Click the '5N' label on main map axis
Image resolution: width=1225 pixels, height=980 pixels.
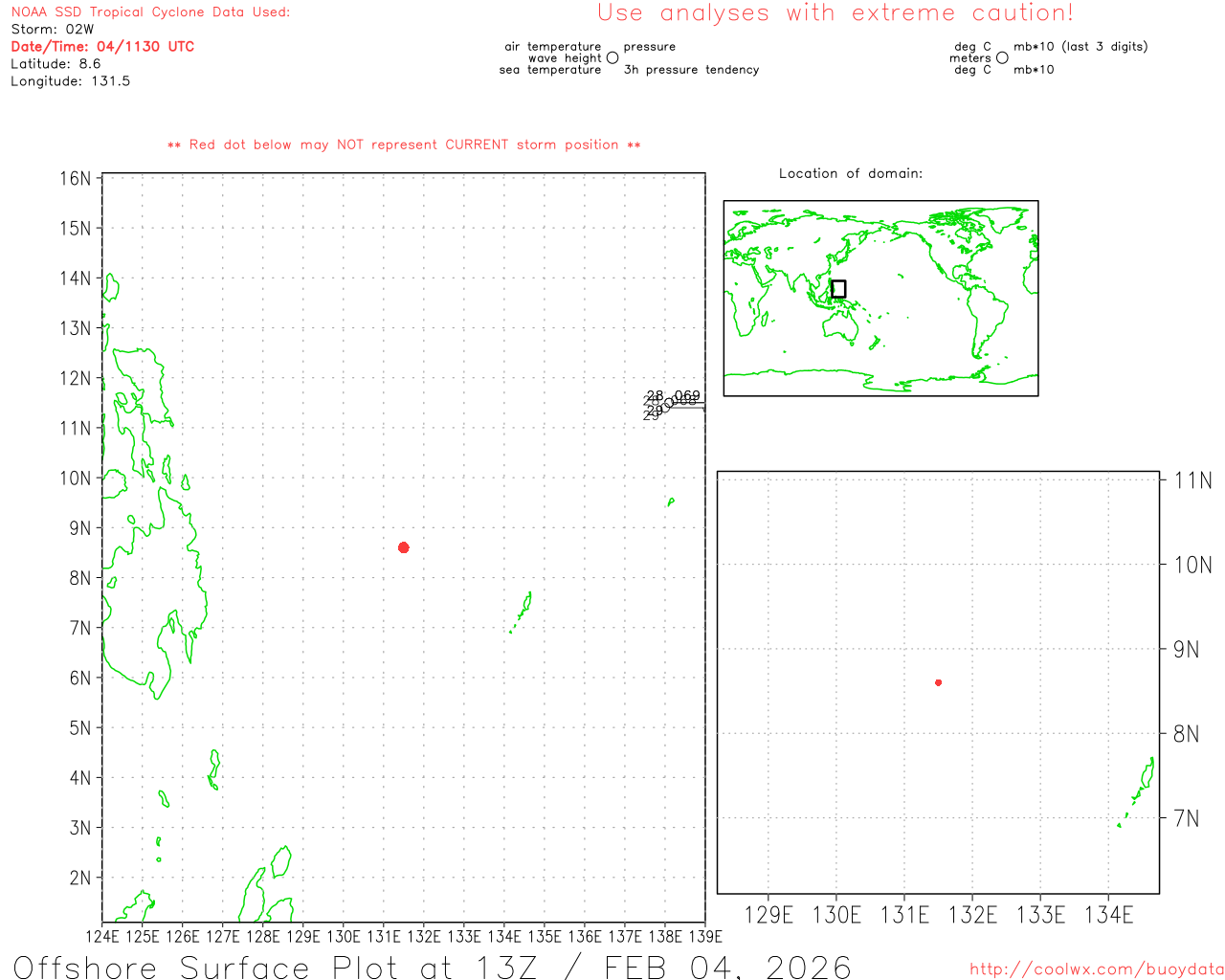(80, 728)
